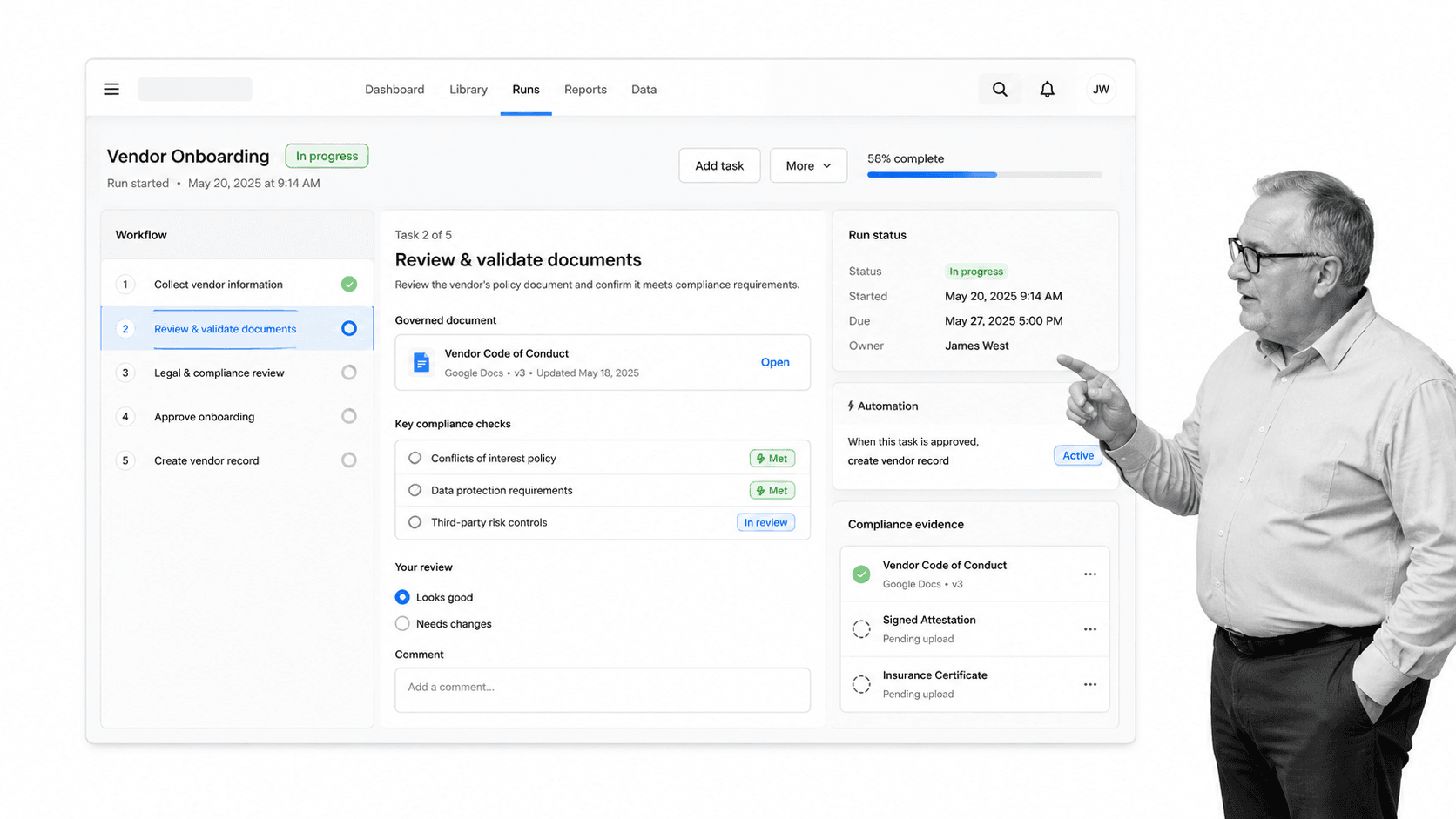
Task: Click step number 3 badge in workflow
Action: (x=125, y=373)
